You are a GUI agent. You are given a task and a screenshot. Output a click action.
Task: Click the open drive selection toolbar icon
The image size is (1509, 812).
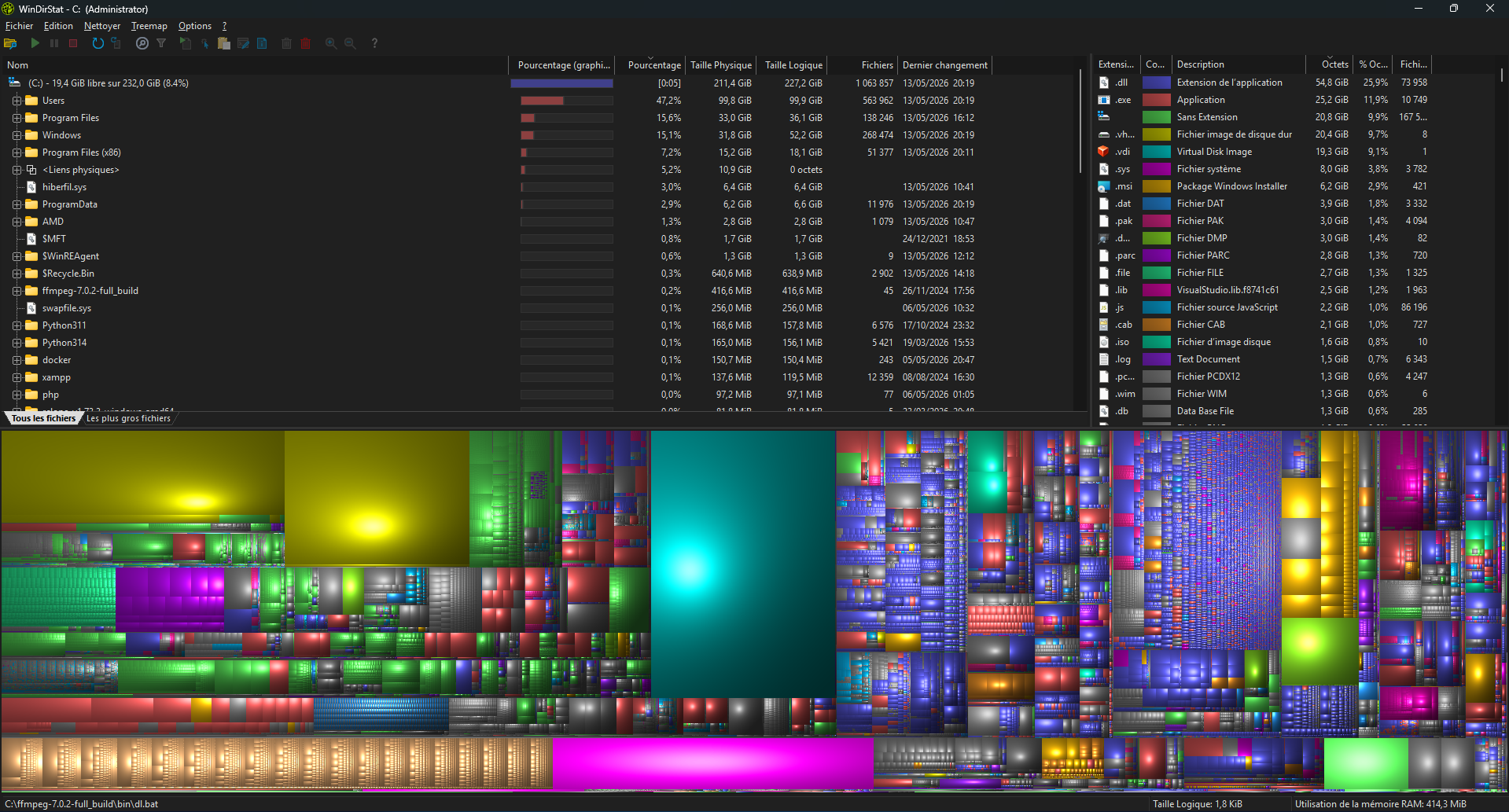coord(11,43)
